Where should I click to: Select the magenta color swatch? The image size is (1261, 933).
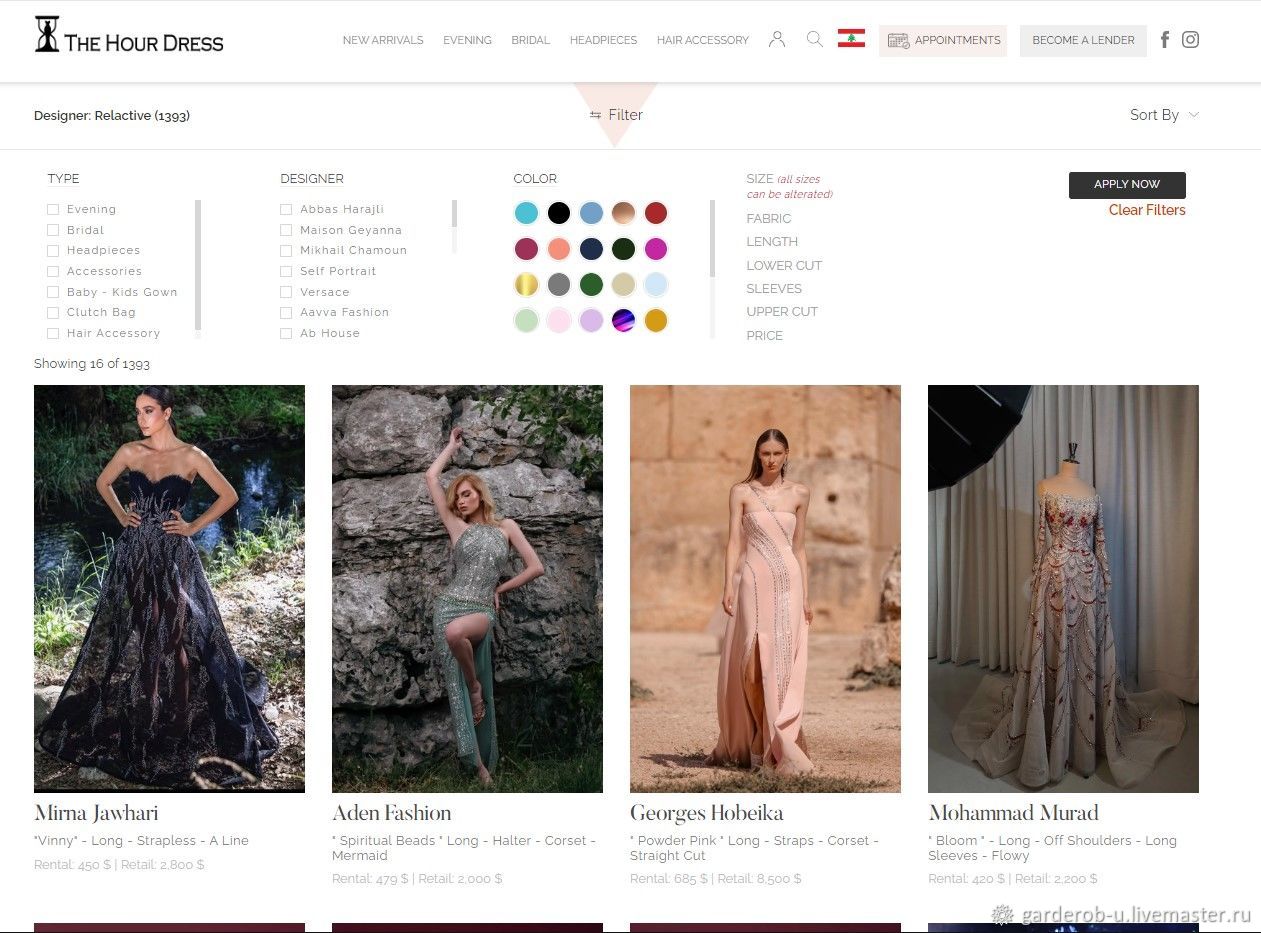point(656,249)
